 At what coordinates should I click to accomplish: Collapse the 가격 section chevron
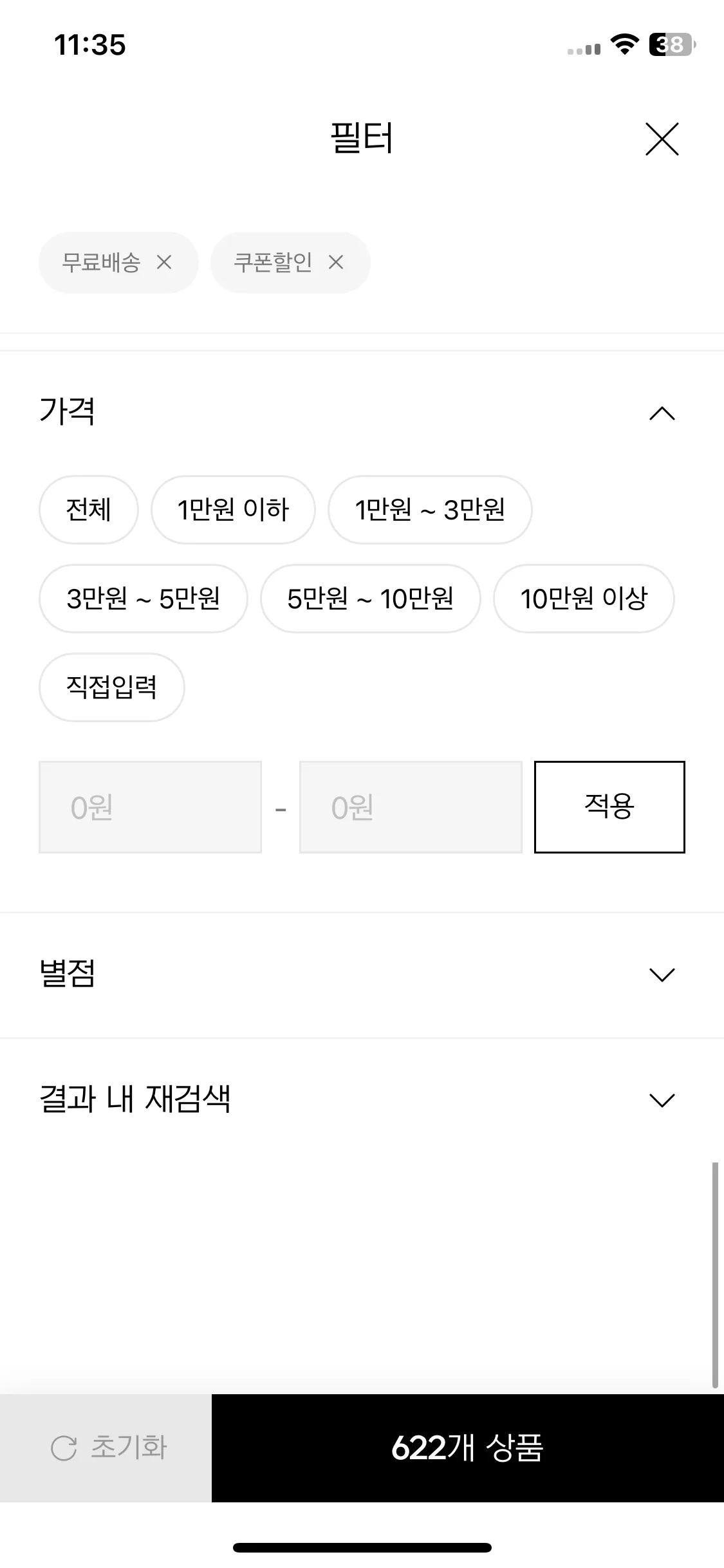click(x=662, y=413)
